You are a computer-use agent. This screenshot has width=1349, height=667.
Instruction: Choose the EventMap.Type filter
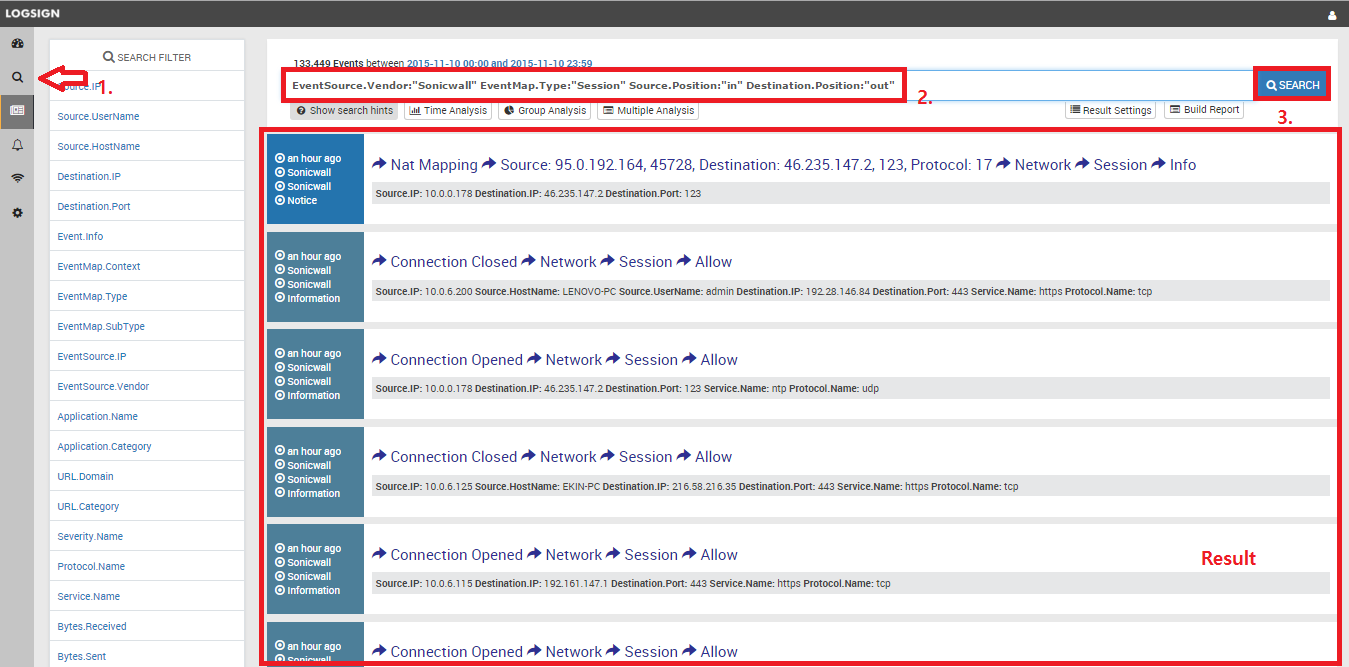point(92,296)
